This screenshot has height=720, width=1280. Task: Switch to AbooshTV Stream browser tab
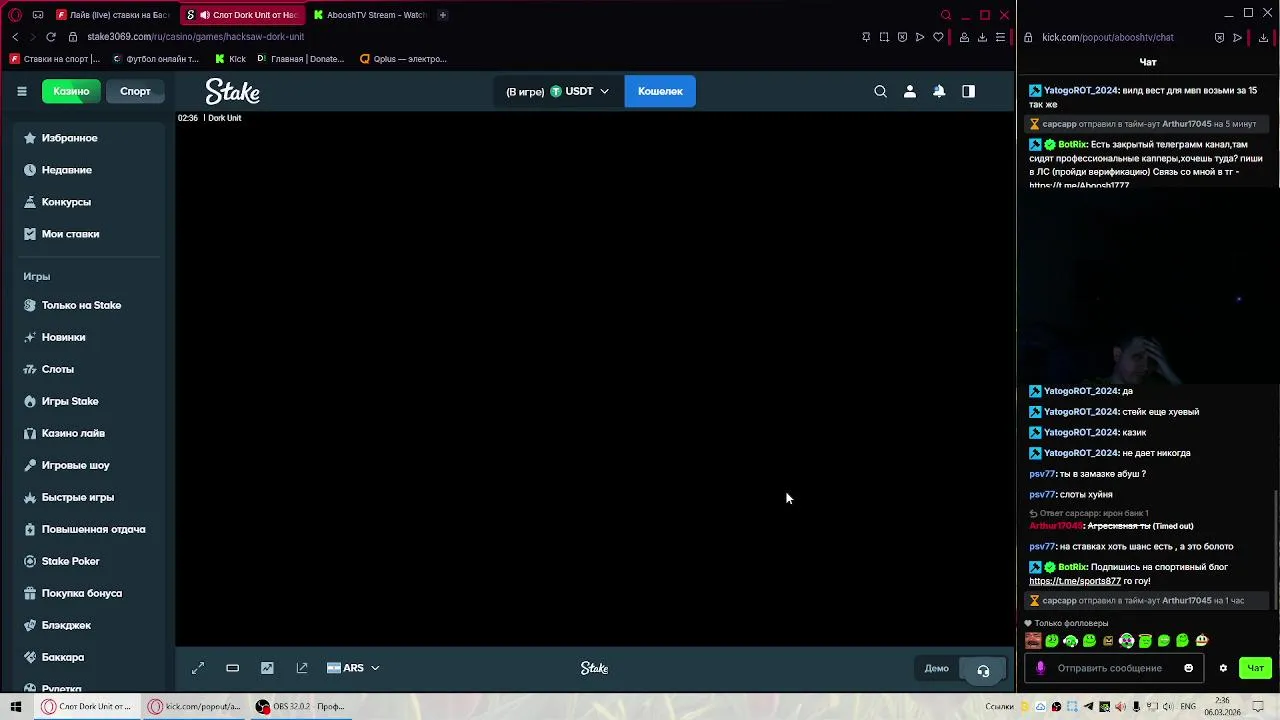click(x=370, y=15)
